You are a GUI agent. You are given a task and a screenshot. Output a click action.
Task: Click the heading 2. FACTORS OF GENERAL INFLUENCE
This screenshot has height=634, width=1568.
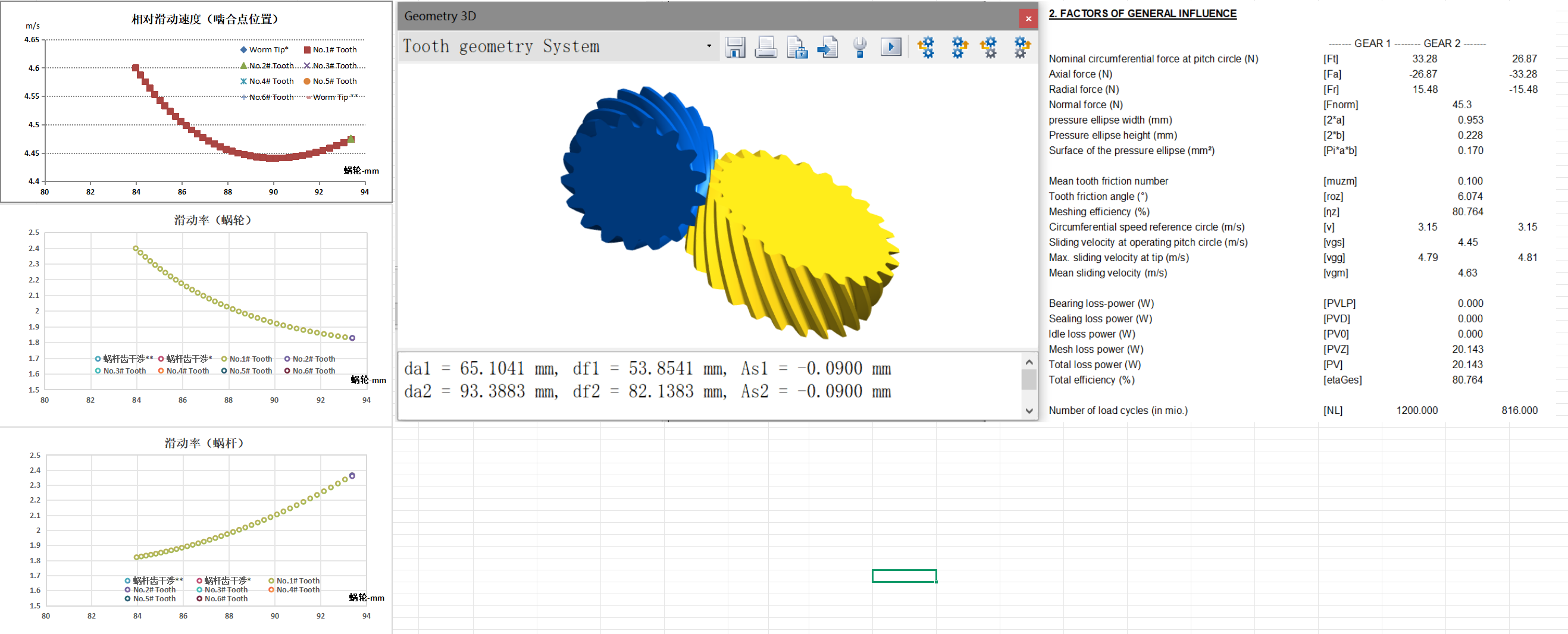(x=1143, y=14)
